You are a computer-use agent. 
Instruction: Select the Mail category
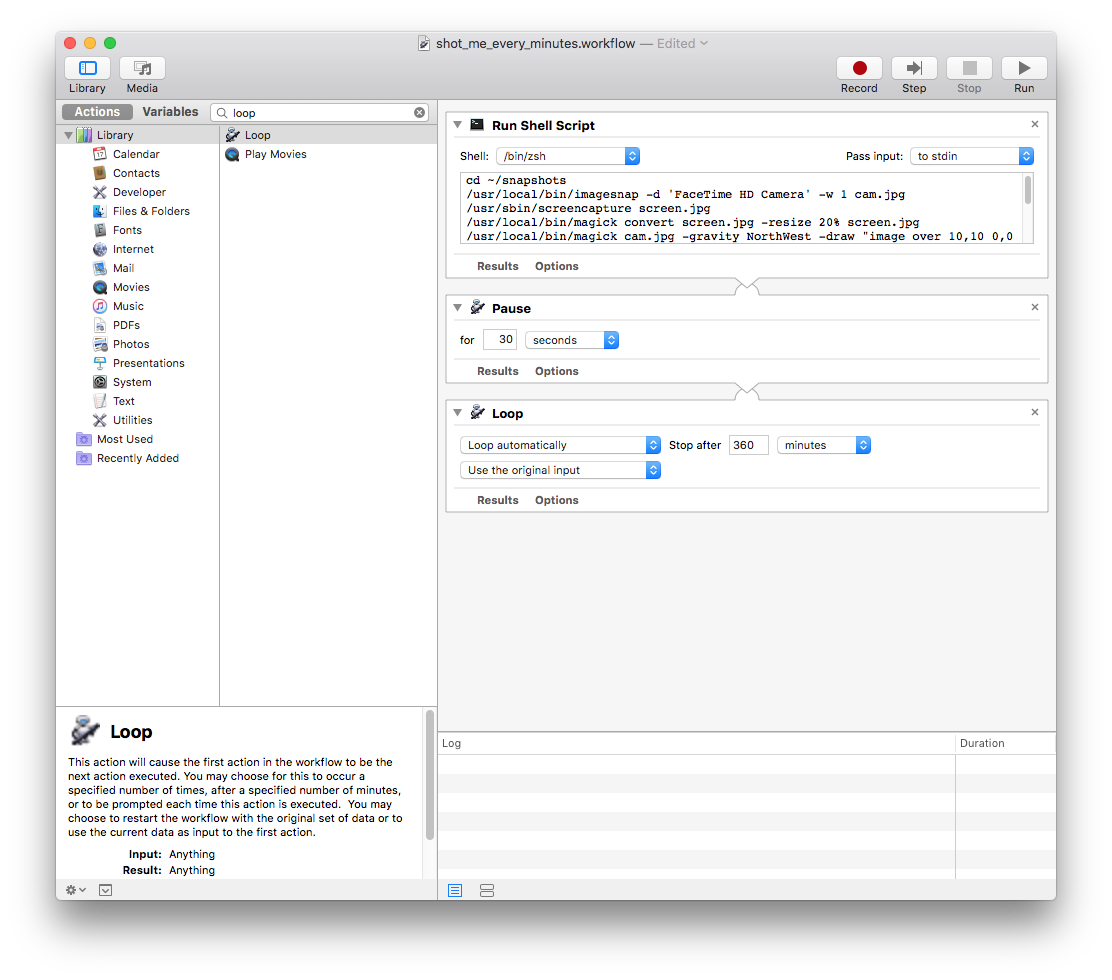tap(123, 268)
